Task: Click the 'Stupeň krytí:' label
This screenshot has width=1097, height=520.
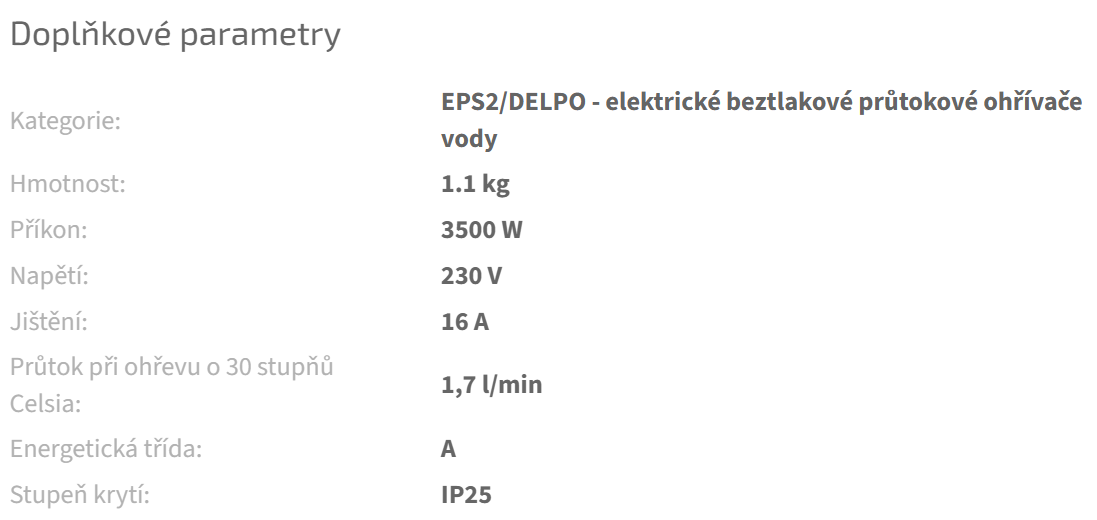Action: (x=79, y=494)
